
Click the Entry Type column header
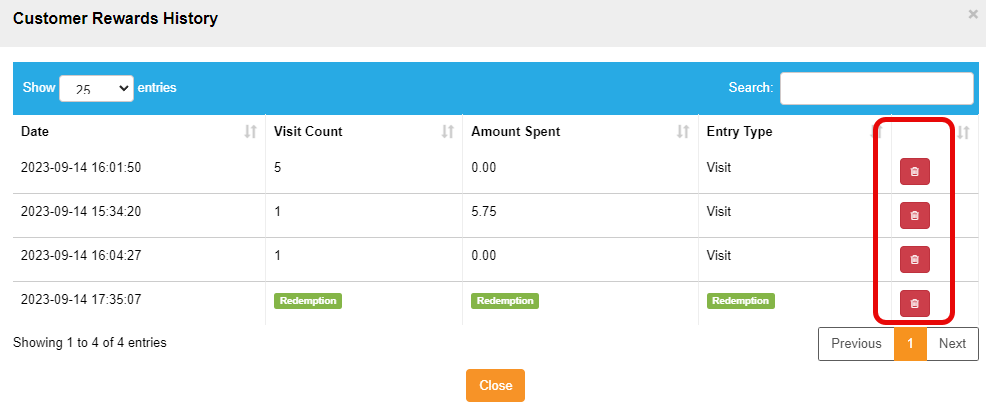coord(740,132)
